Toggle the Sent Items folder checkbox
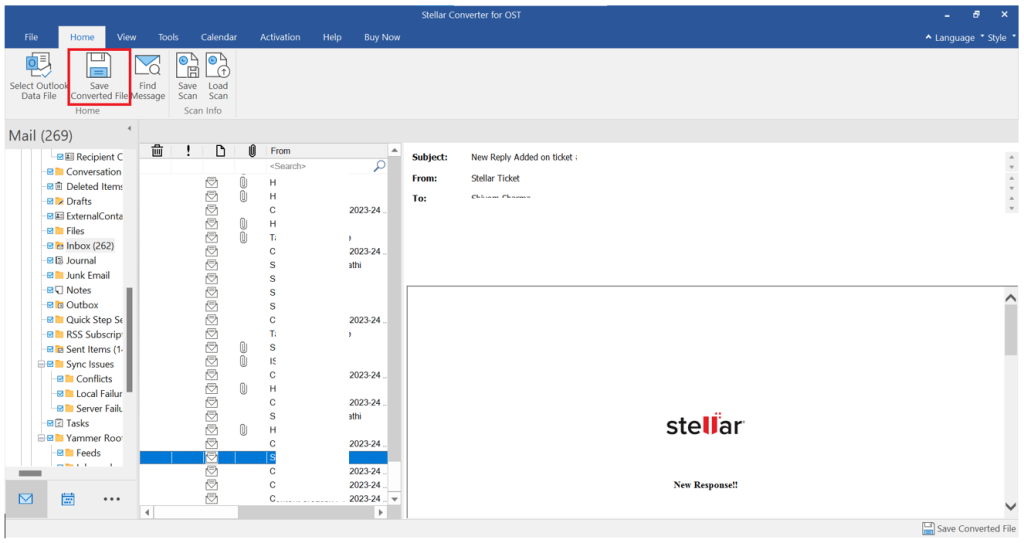1024x543 pixels. pos(50,349)
